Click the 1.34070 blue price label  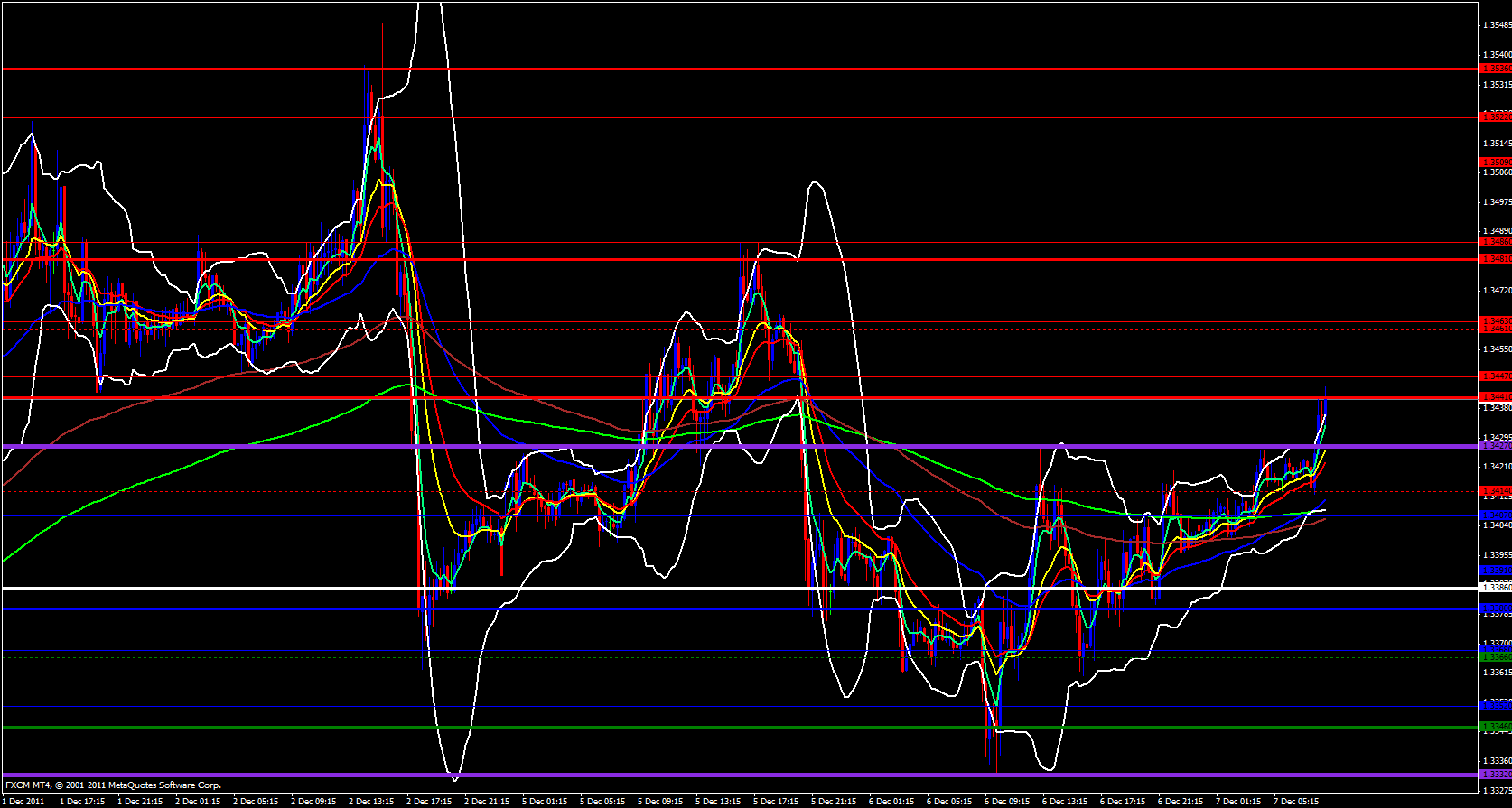click(x=1495, y=515)
